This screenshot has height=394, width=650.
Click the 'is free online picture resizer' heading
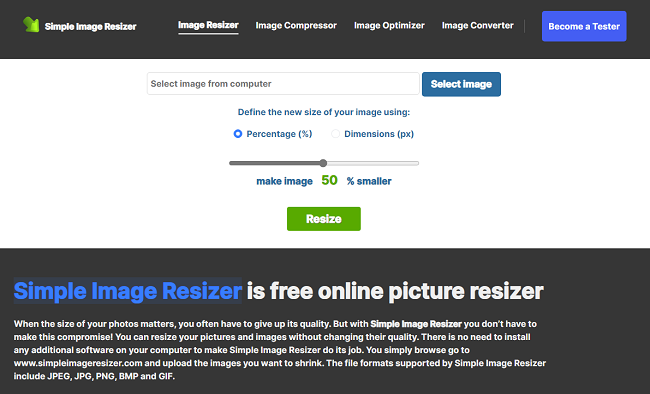(395, 291)
